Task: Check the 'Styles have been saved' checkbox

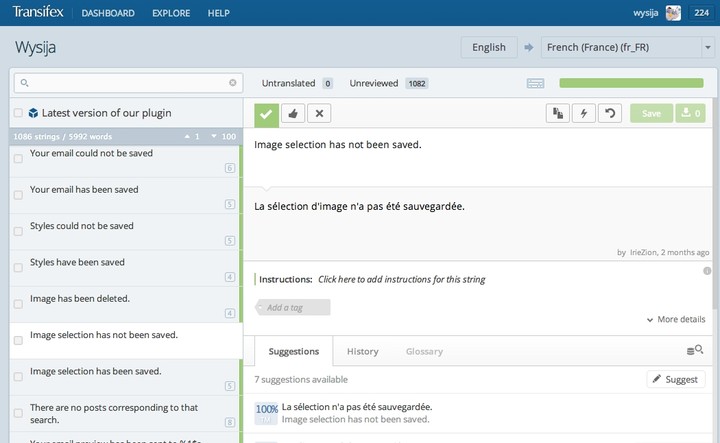Action: 18,268
